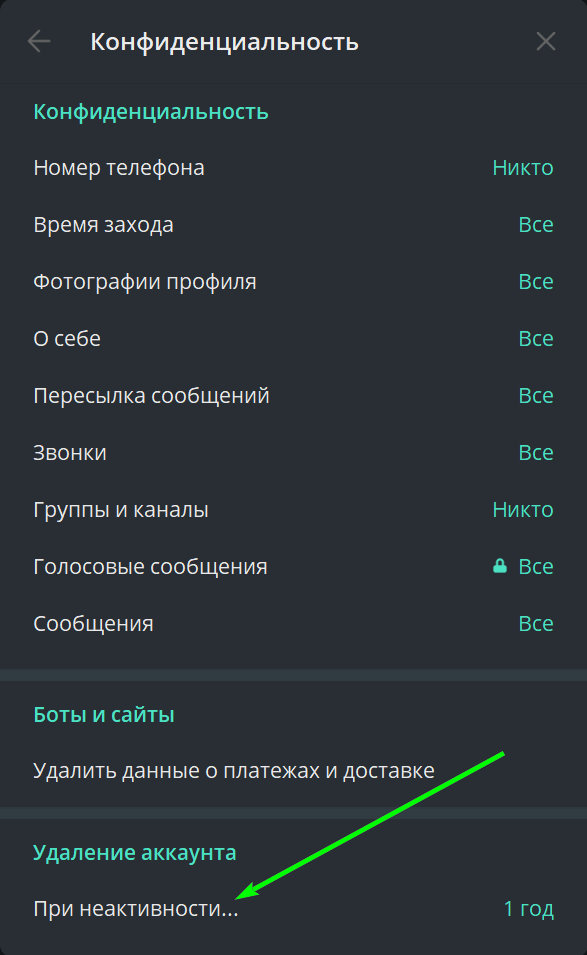The image size is (587, 955).
Task: Click the lock icon next to Голосовые сообщения
Action: pyautogui.click(x=500, y=566)
